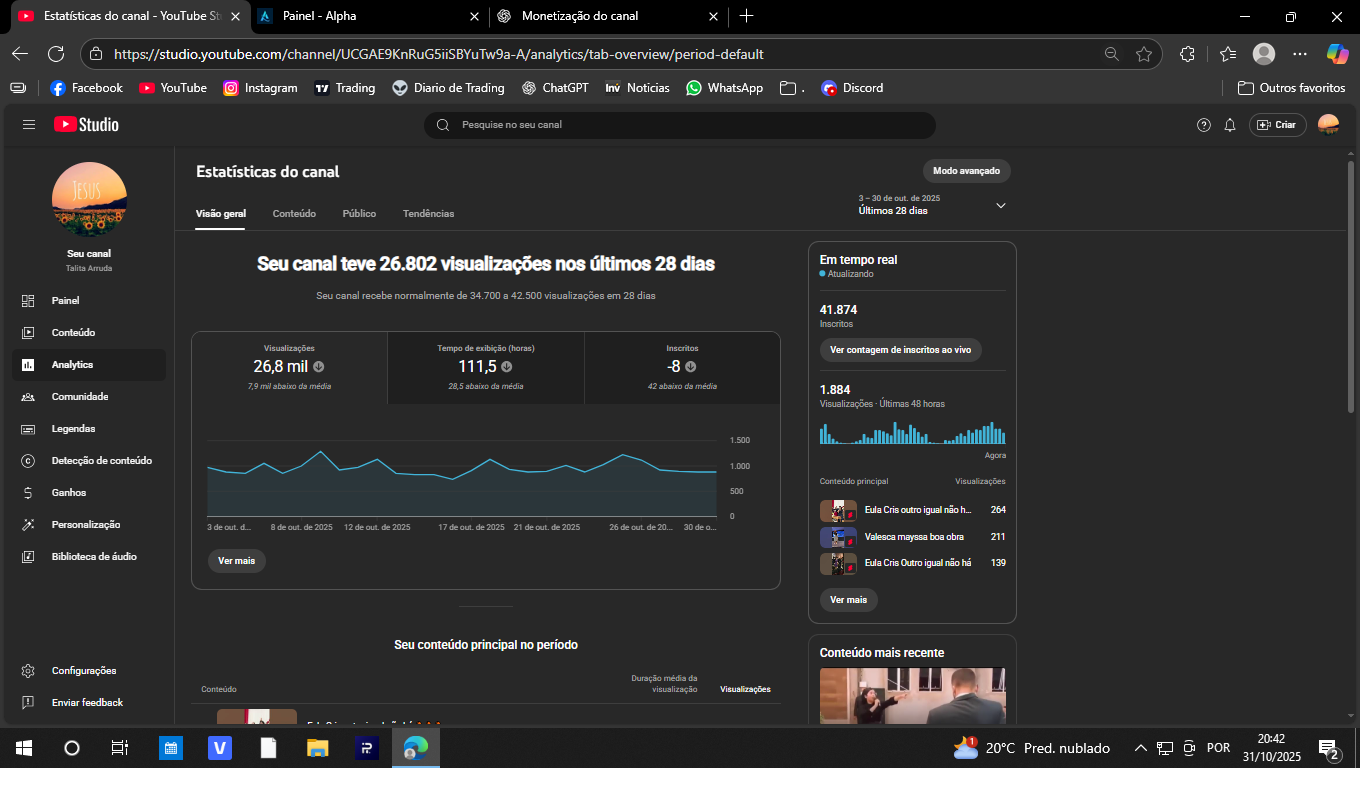Screen dimensions: 1360x792
Task: Open Legendas from the sidebar
Action: 73,428
